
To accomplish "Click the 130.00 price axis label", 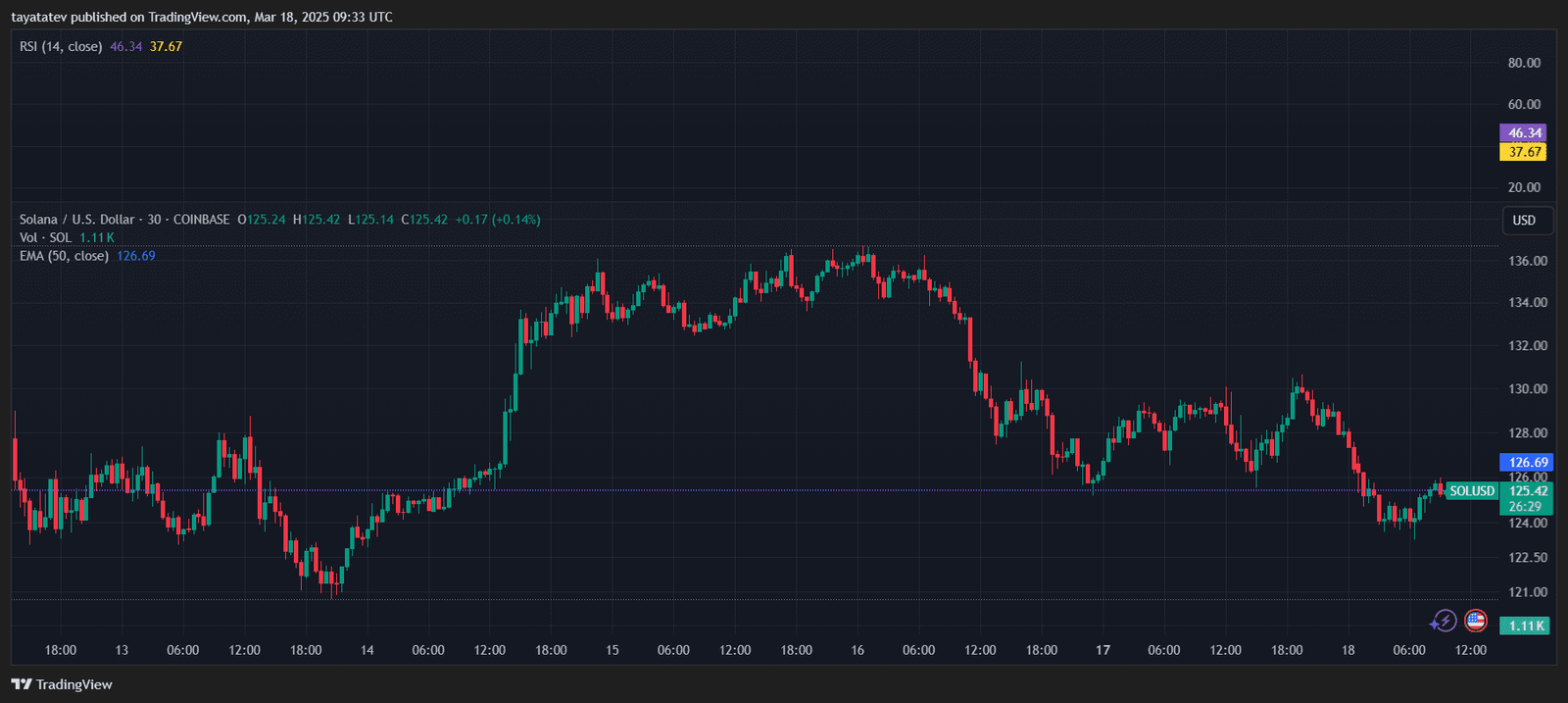I will click(x=1528, y=388).
